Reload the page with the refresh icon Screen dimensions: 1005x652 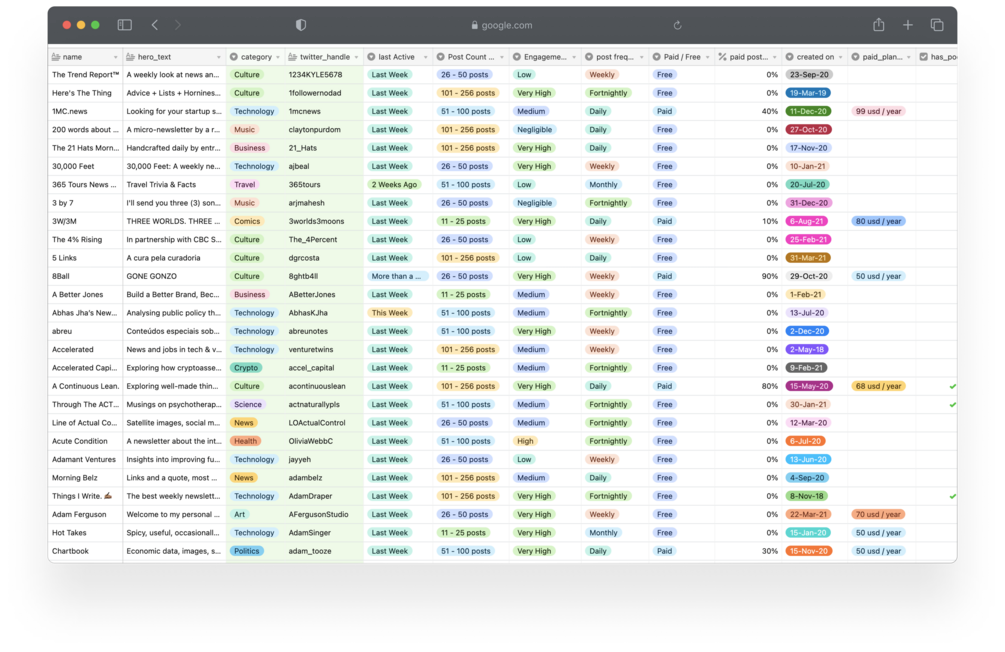(x=677, y=25)
